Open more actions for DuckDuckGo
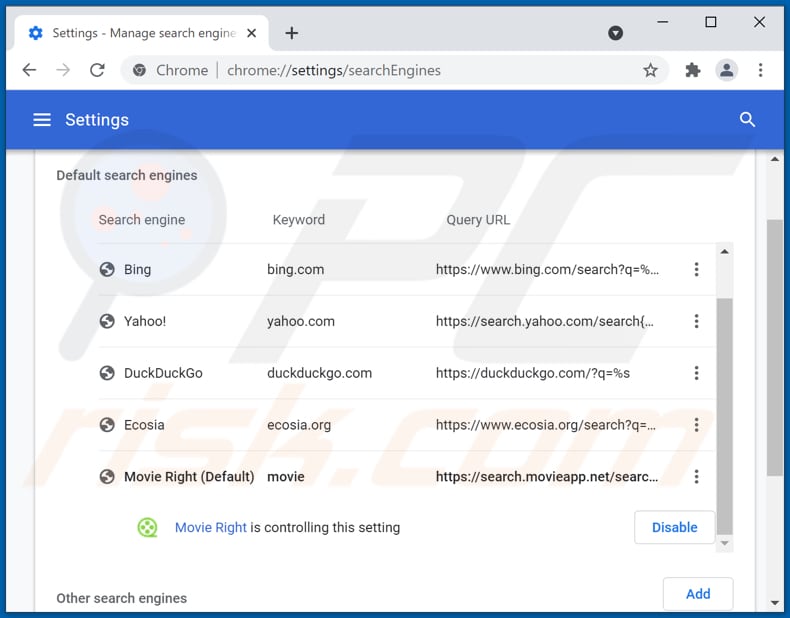 (696, 373)
